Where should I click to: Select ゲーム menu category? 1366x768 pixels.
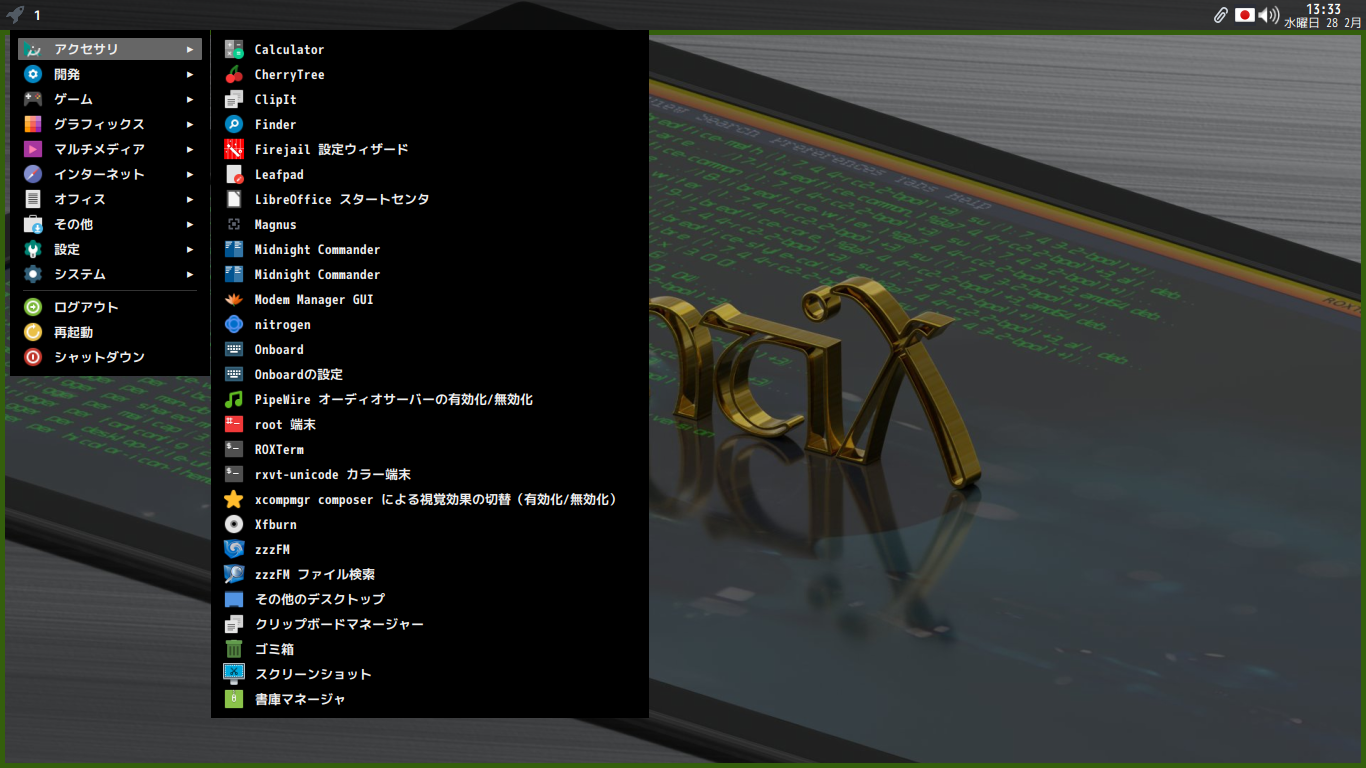(x=110, y=99)
